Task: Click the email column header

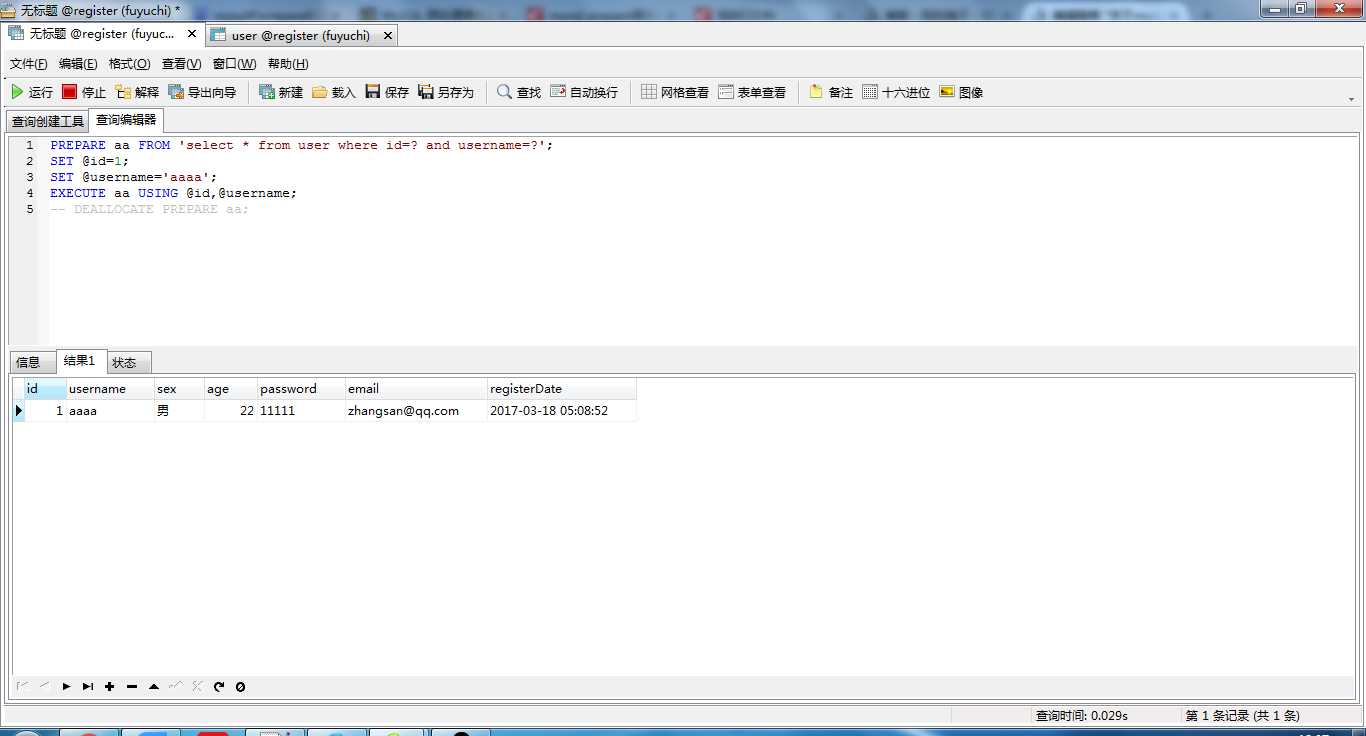Action: pos(416,389)
